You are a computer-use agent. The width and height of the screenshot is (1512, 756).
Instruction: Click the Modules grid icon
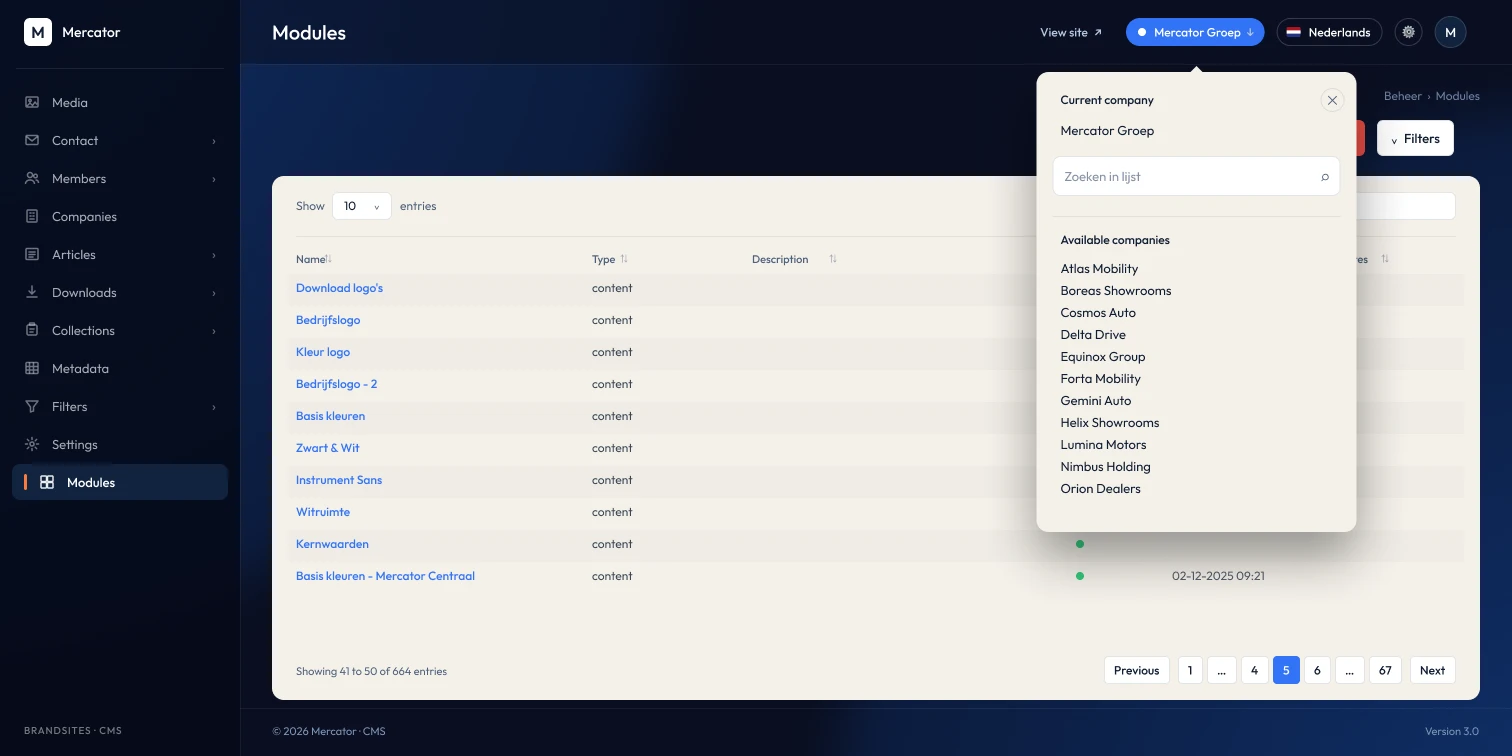pyautogui.click(x=47, y=482)
